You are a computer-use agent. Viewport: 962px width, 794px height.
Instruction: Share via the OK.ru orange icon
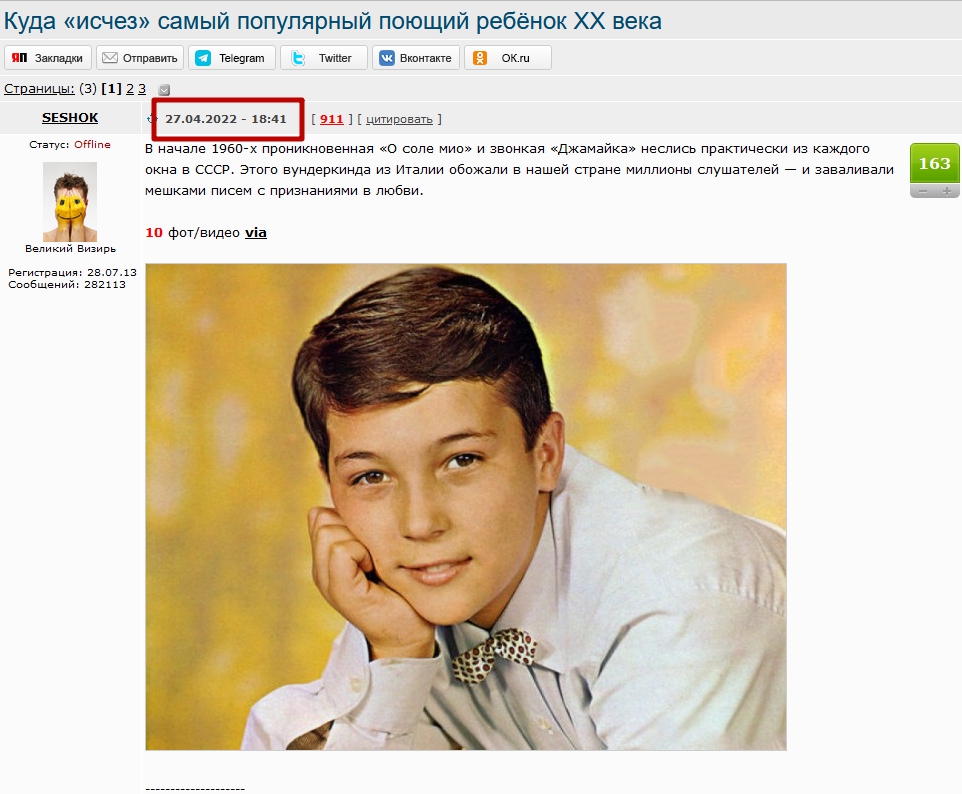(480, 58)
